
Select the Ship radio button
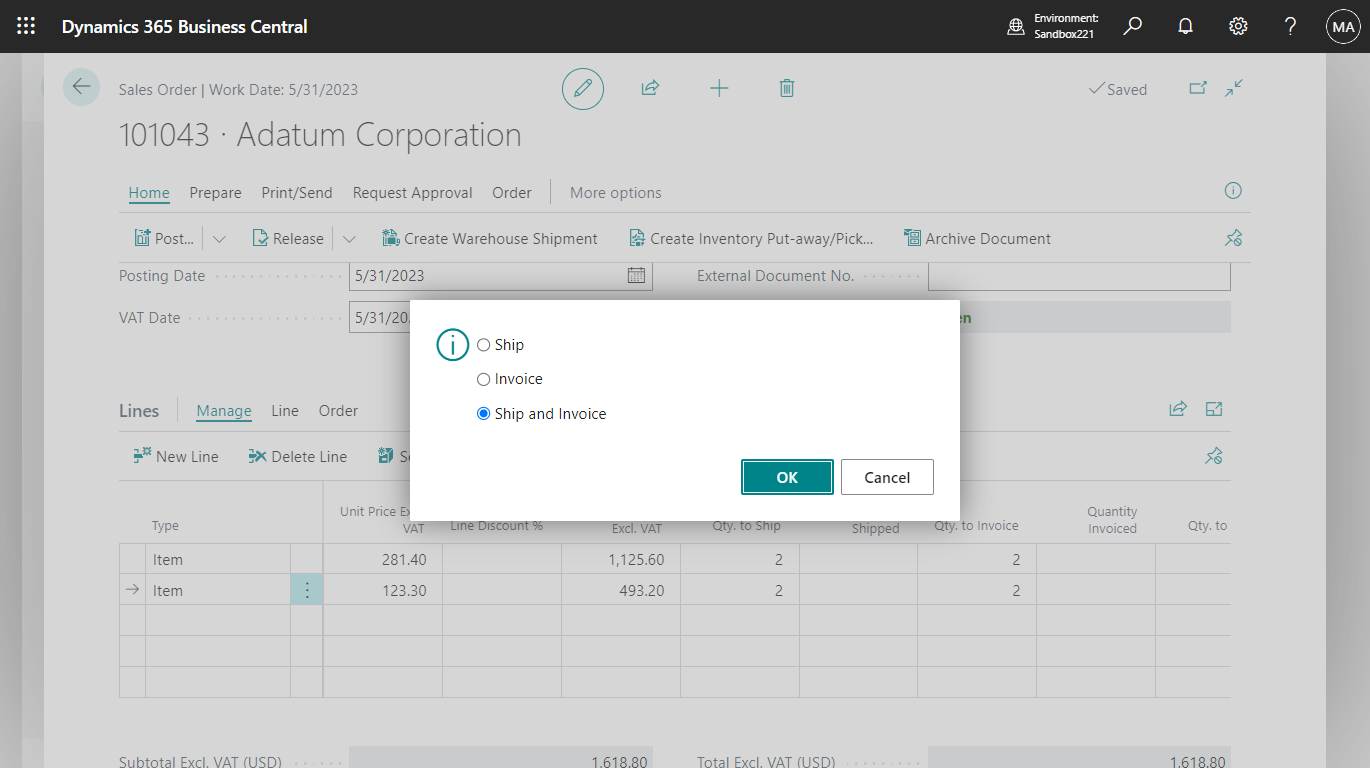483,344
